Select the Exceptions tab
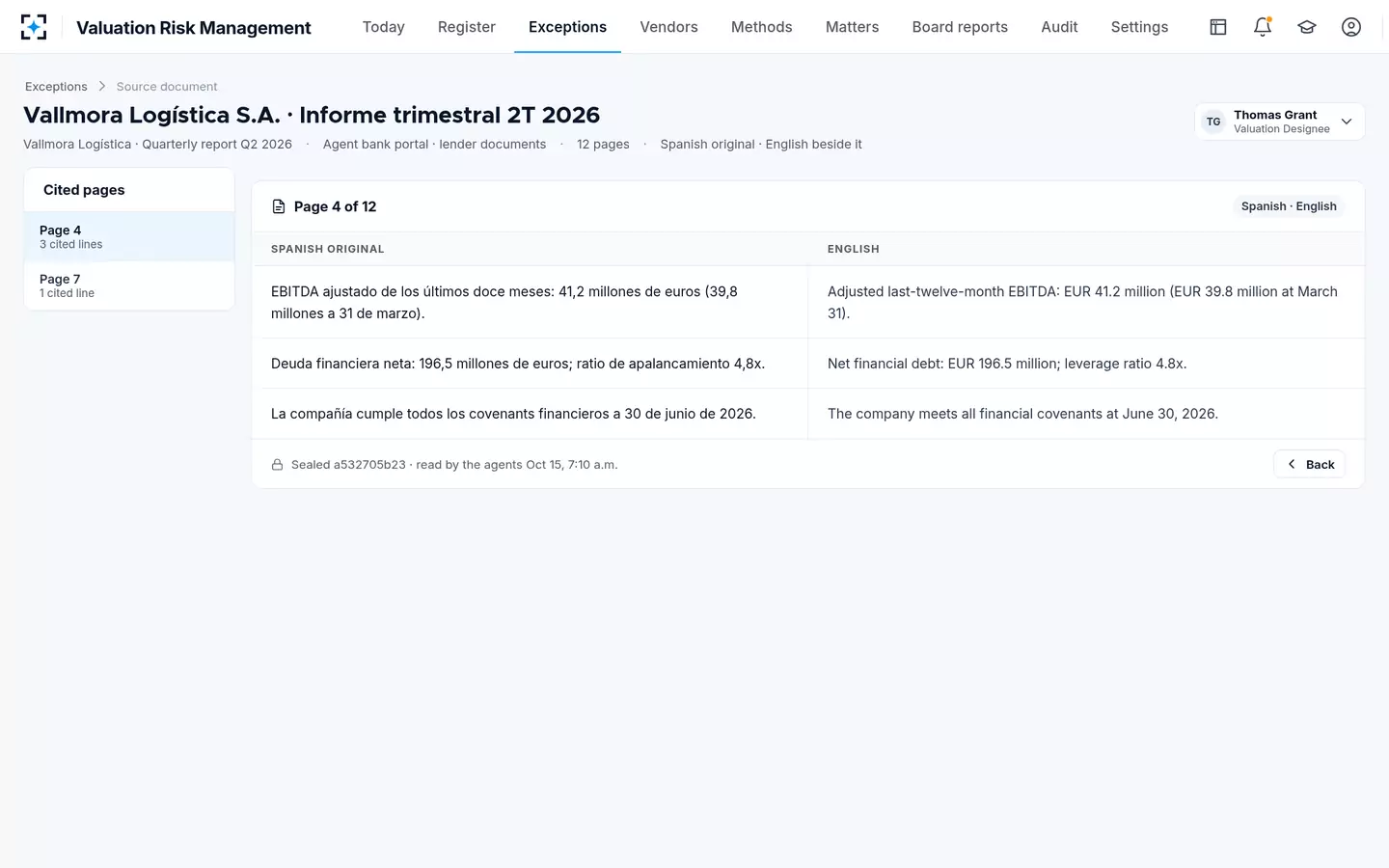This screenshot has height=868, width=1389. tap(567, 27)
